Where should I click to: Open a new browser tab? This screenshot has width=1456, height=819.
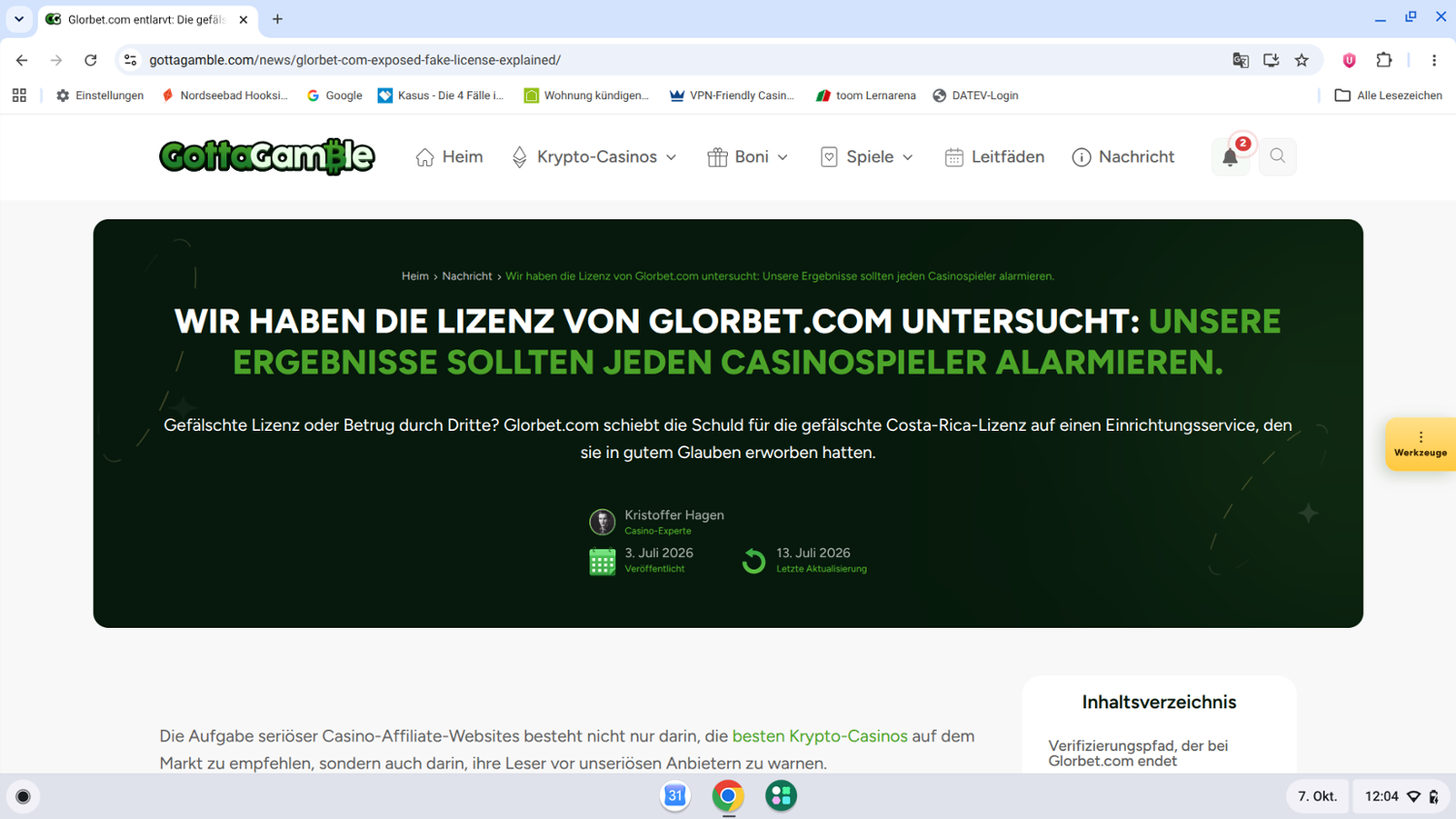pyautogui.click(x=278, y=19)
